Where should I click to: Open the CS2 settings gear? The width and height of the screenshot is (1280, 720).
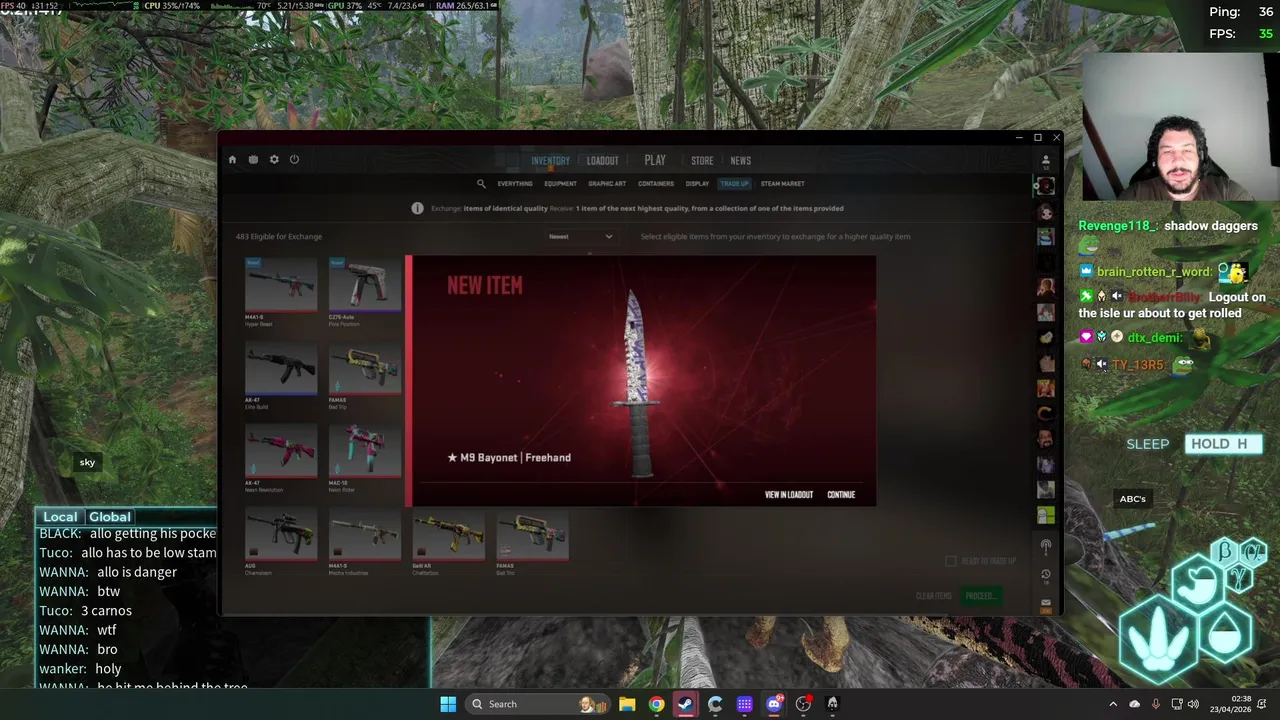pyautogui.click(x=274, y=160)
